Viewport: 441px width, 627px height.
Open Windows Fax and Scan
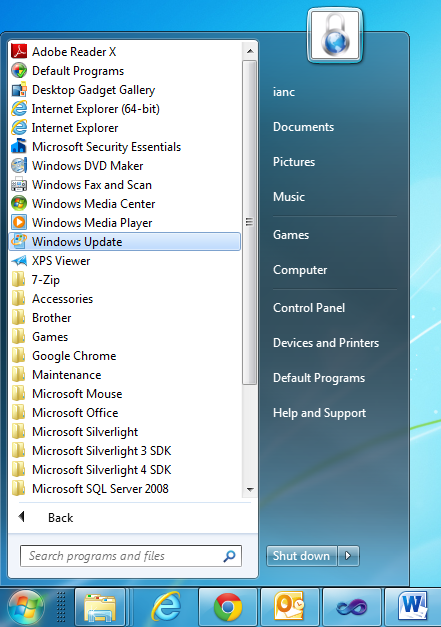(x=125, y=185)
